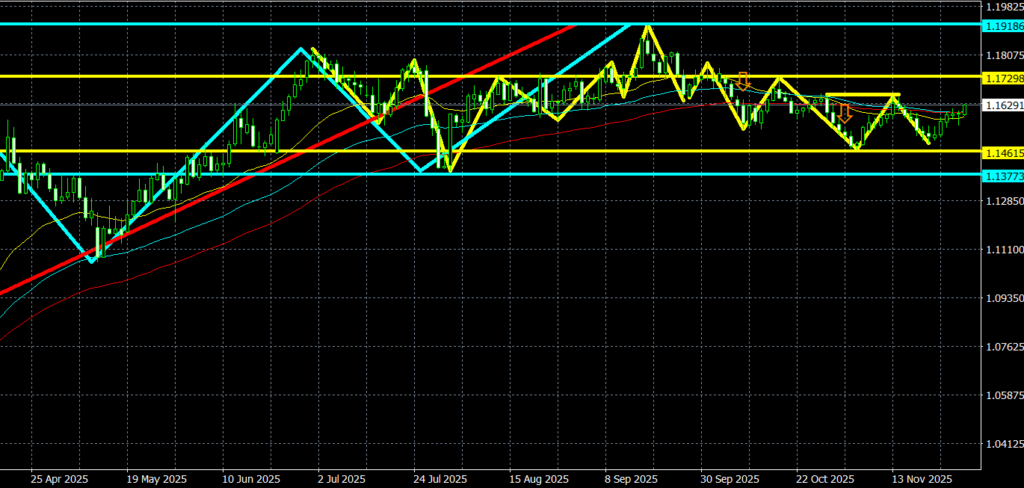
Task: Select short yellow horizontal segment above November candles
Action: point(862,95)
